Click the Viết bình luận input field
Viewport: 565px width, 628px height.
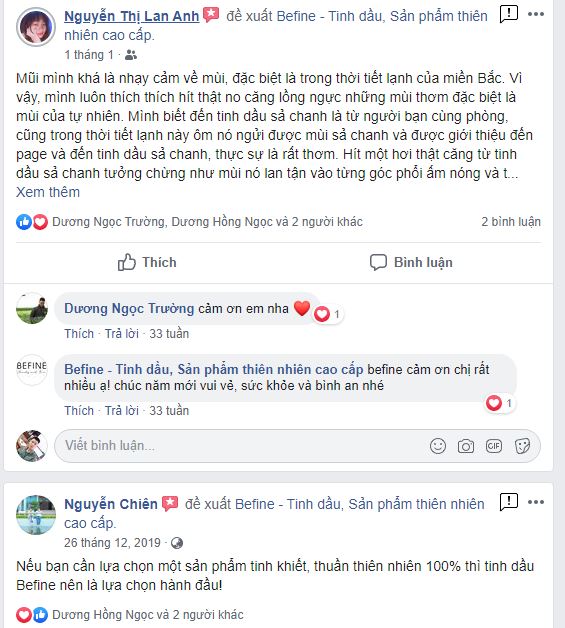pyautogui.click(x=297, y=446)
